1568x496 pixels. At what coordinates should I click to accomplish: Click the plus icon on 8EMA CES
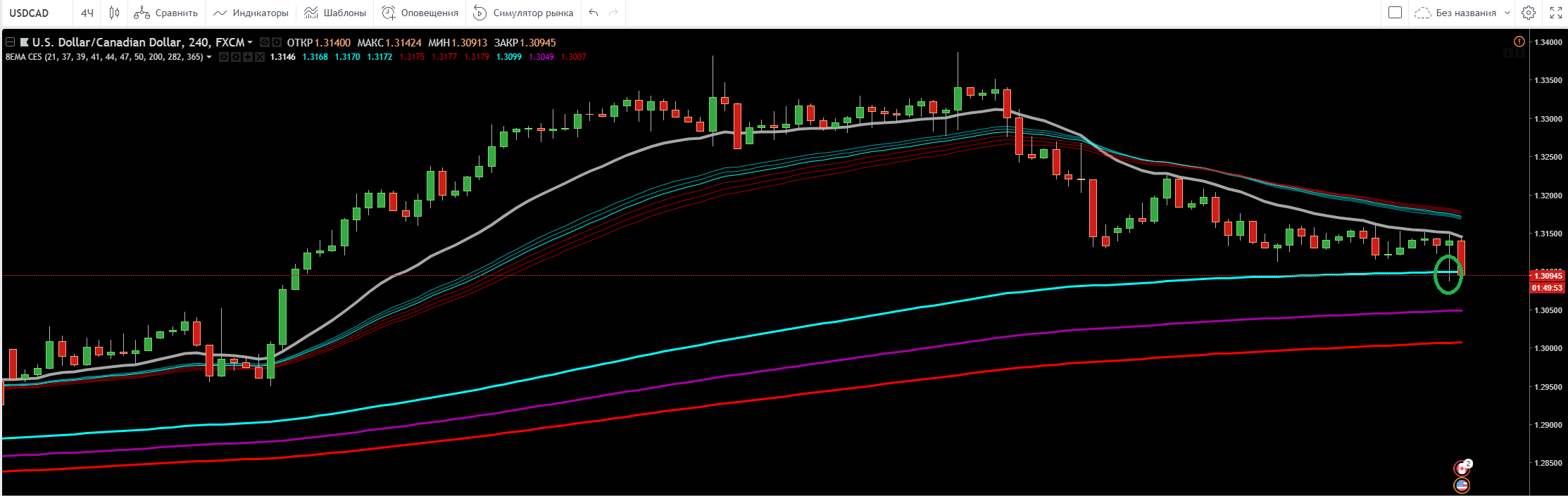tap(248, 57)
